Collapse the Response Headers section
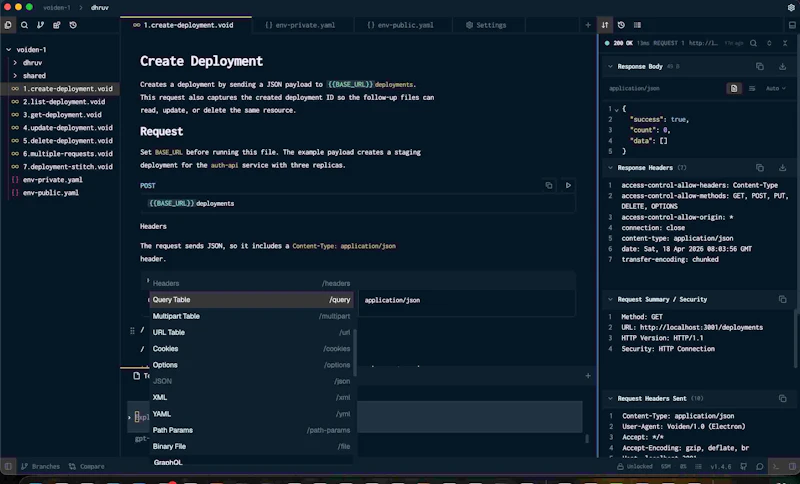 [610, 167]
